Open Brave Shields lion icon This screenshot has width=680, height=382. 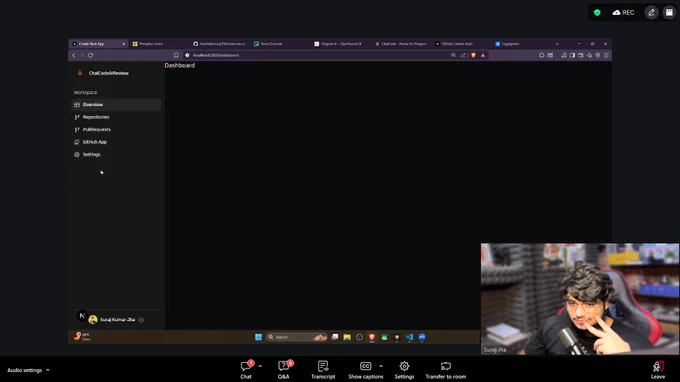473,55
